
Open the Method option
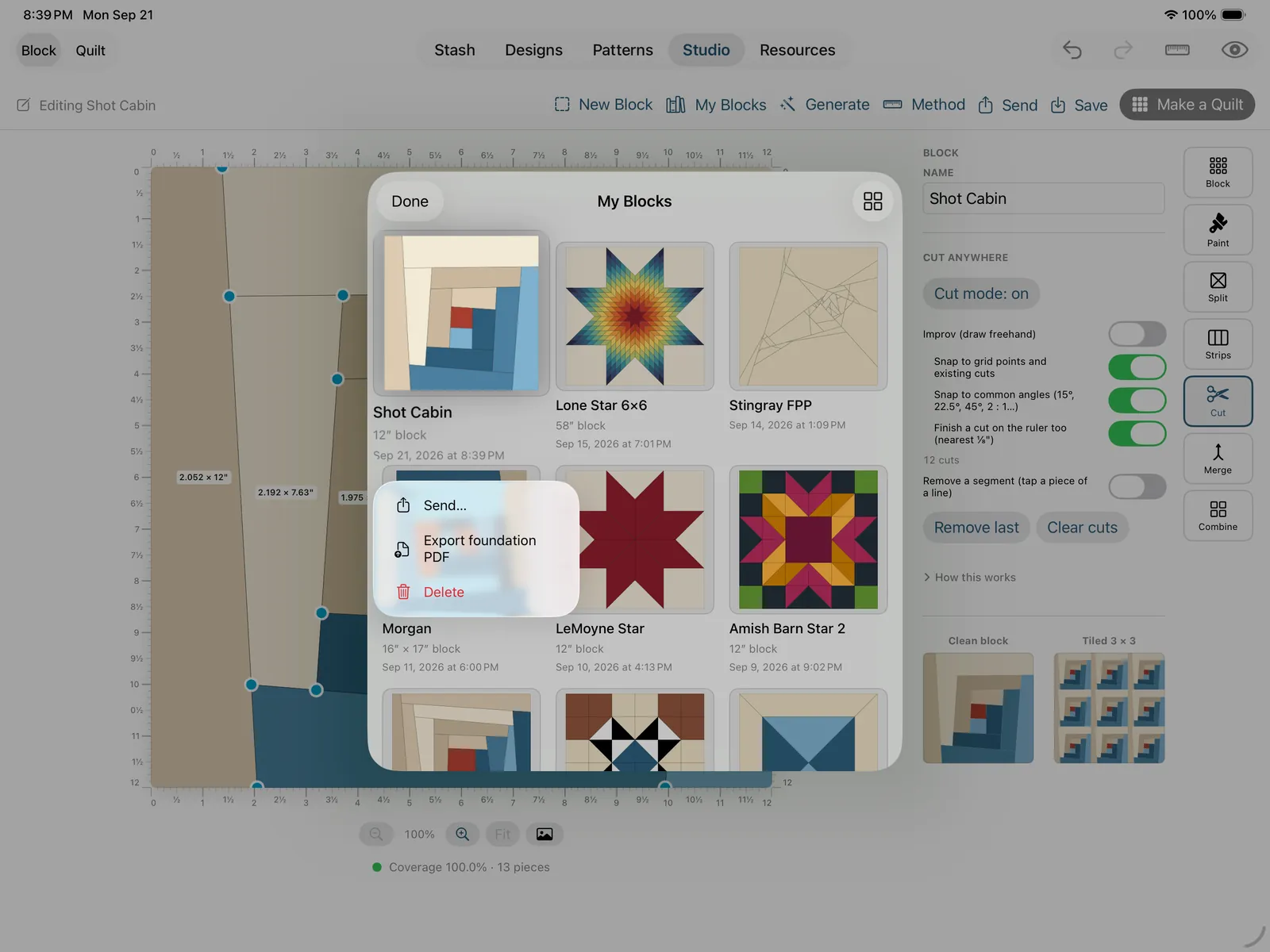click(x=924, y=105)
